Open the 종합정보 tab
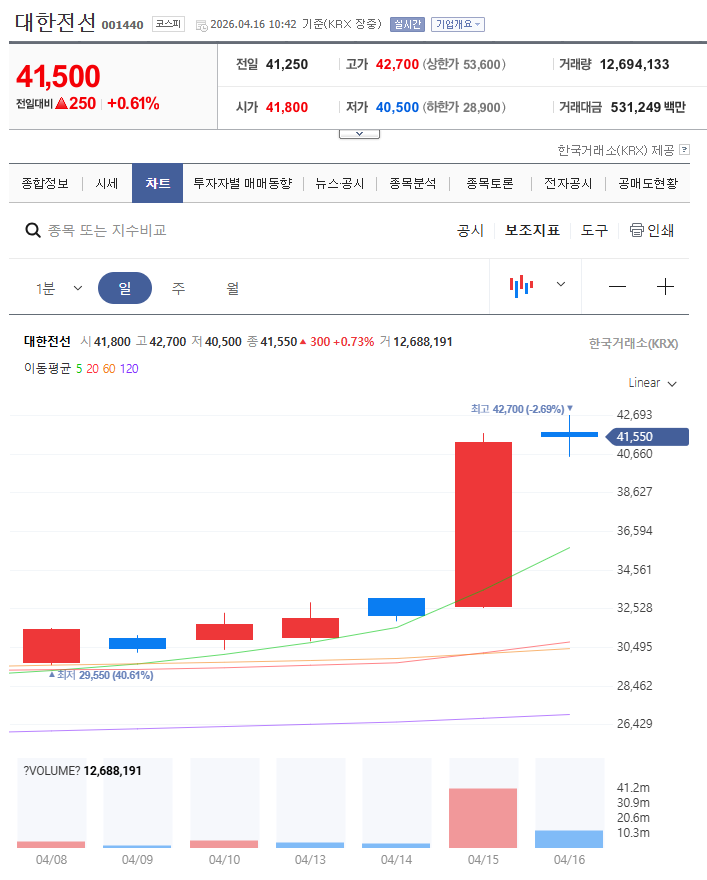The height and width of the screenshot is (880, 707). pyautogui.click(x=45, y=184)
